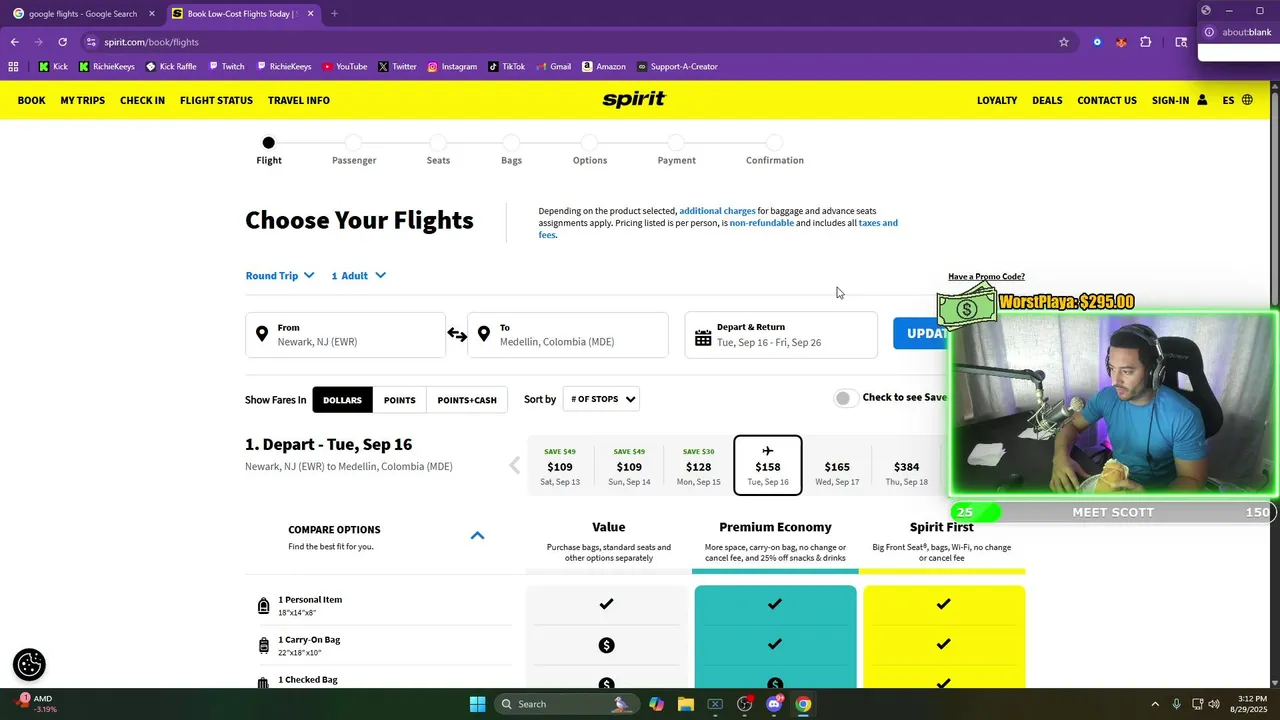Open File Explorer from the taskbar

[686, 704]
